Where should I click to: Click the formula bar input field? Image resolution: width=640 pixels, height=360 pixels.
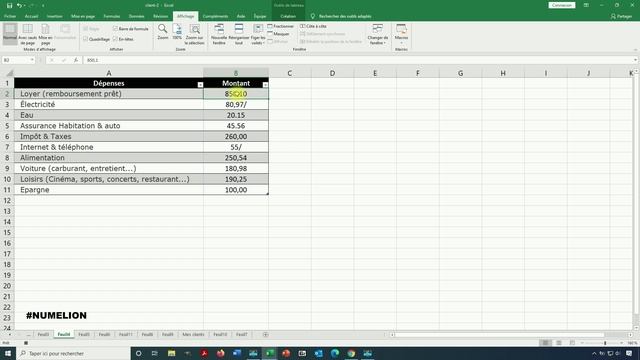pyautogui.click(x=358, y=60)
